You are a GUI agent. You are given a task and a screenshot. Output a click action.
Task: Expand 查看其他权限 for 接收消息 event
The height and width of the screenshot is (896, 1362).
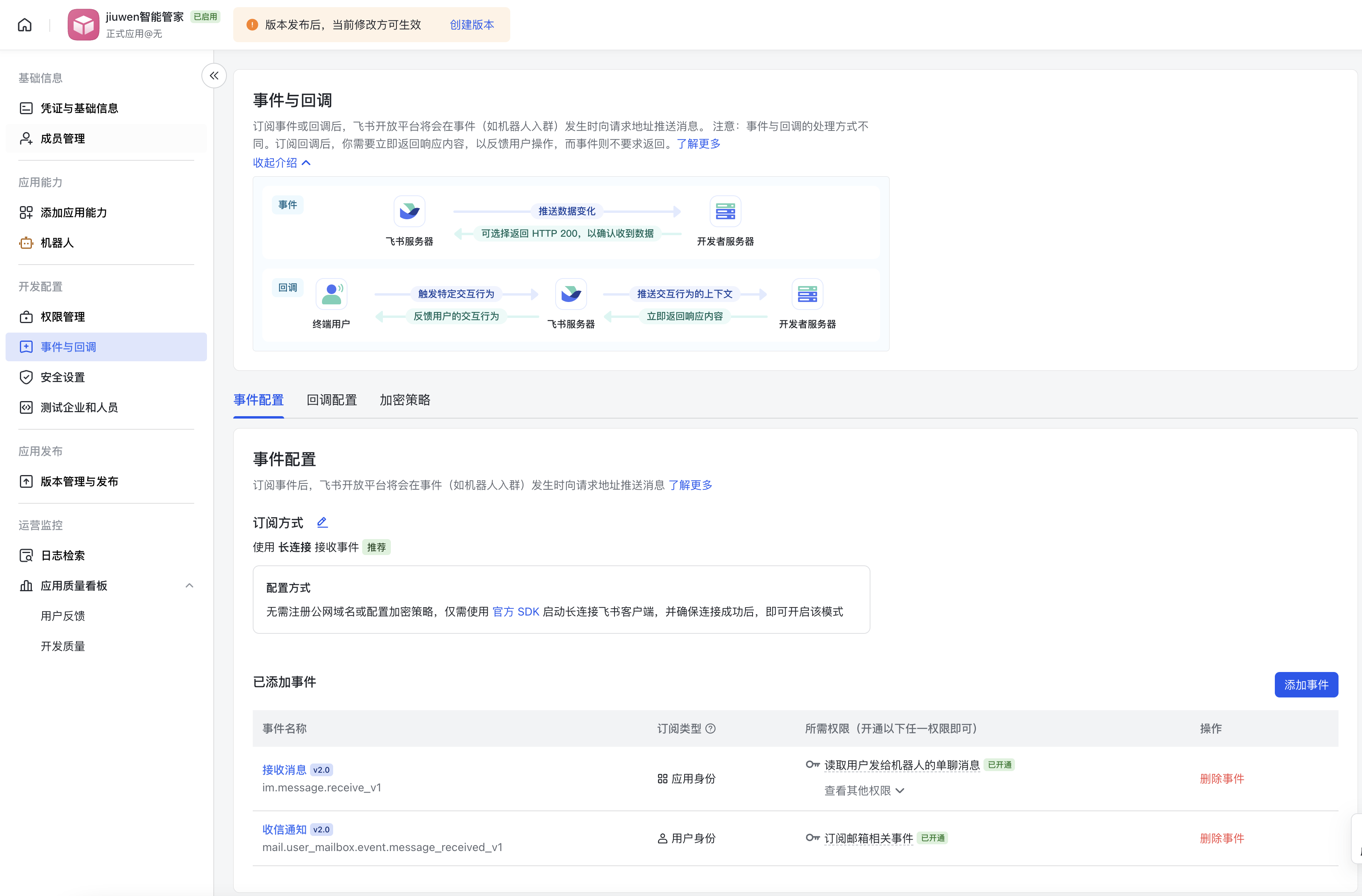pos(864,790)
